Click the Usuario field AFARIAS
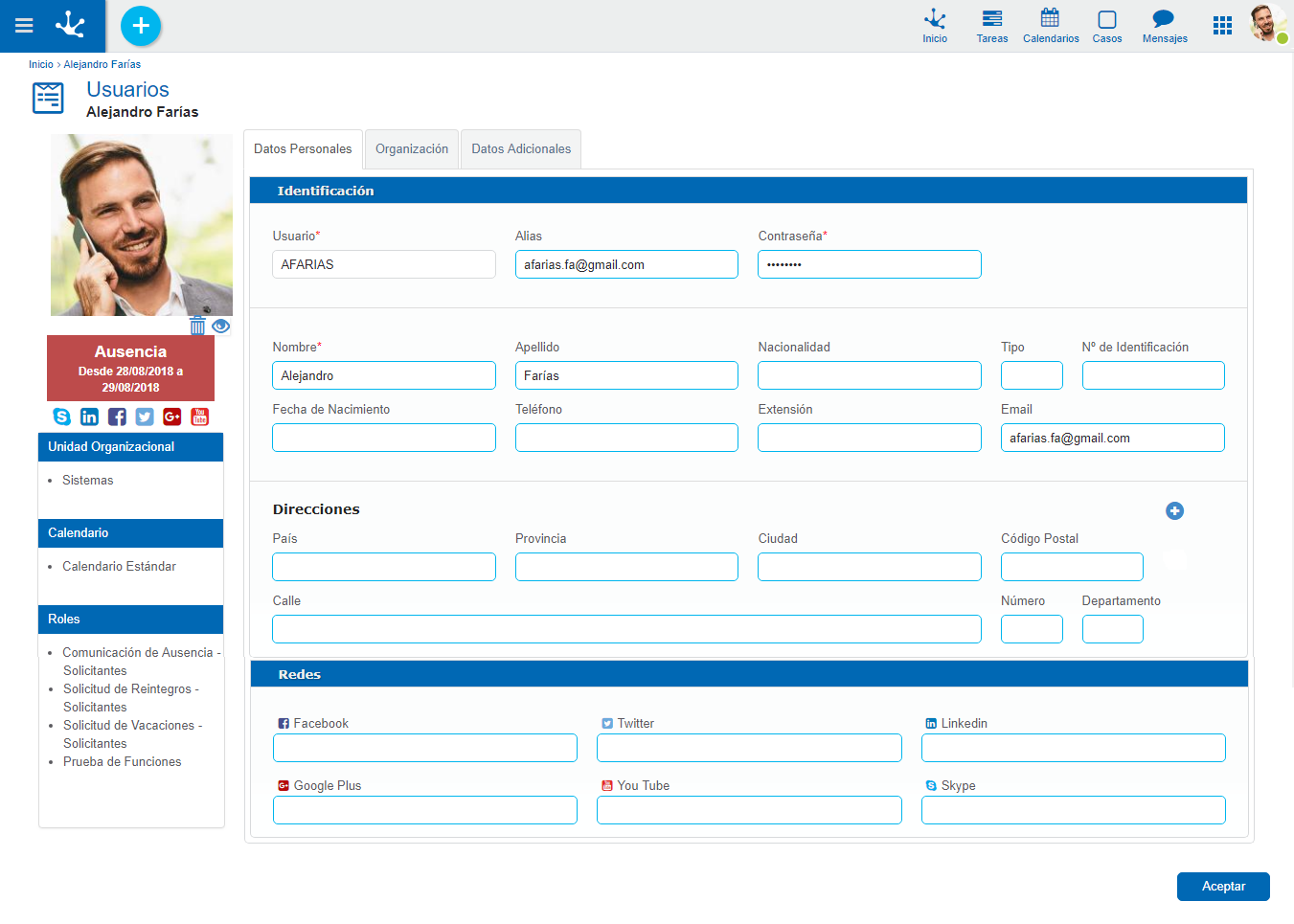 click(x=384, y=264)
